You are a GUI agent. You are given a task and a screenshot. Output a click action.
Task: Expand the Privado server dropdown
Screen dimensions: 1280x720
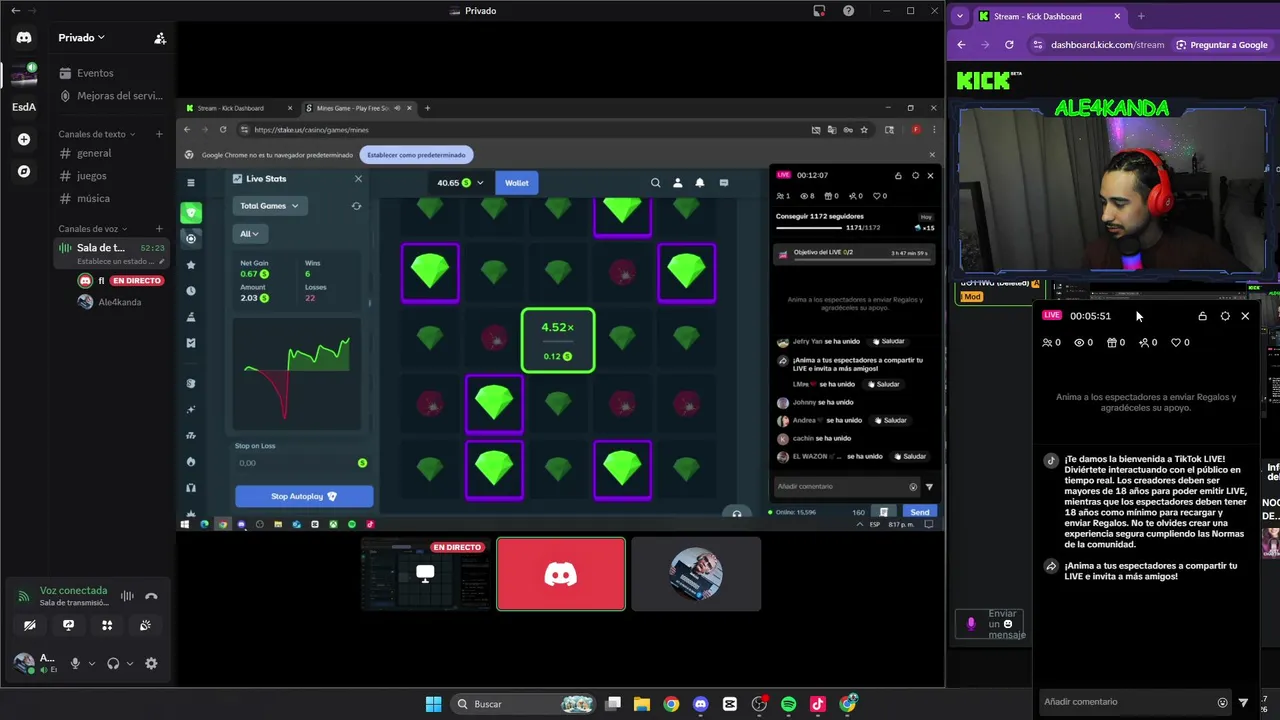click(81, 38)
